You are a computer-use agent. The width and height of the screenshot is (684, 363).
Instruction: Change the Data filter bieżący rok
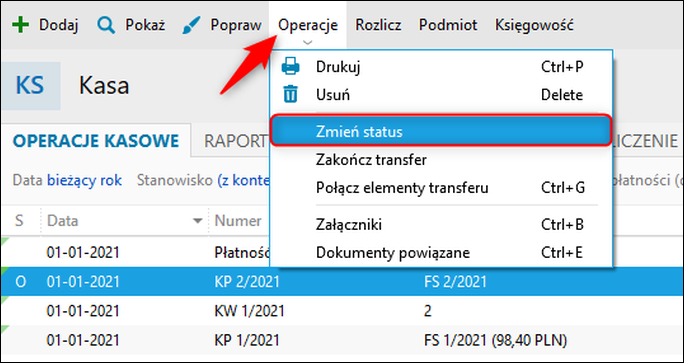point(85,180)
